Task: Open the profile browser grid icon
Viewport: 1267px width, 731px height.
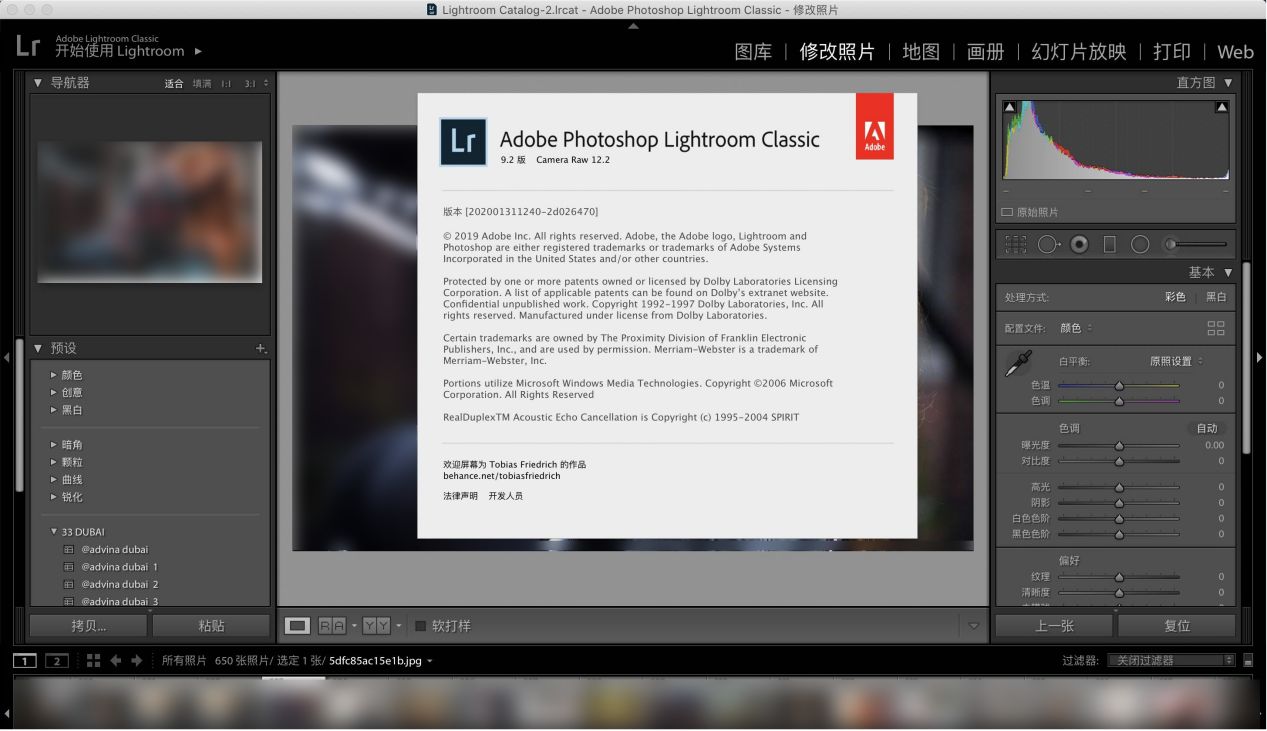Action: tap(1216, 328)
